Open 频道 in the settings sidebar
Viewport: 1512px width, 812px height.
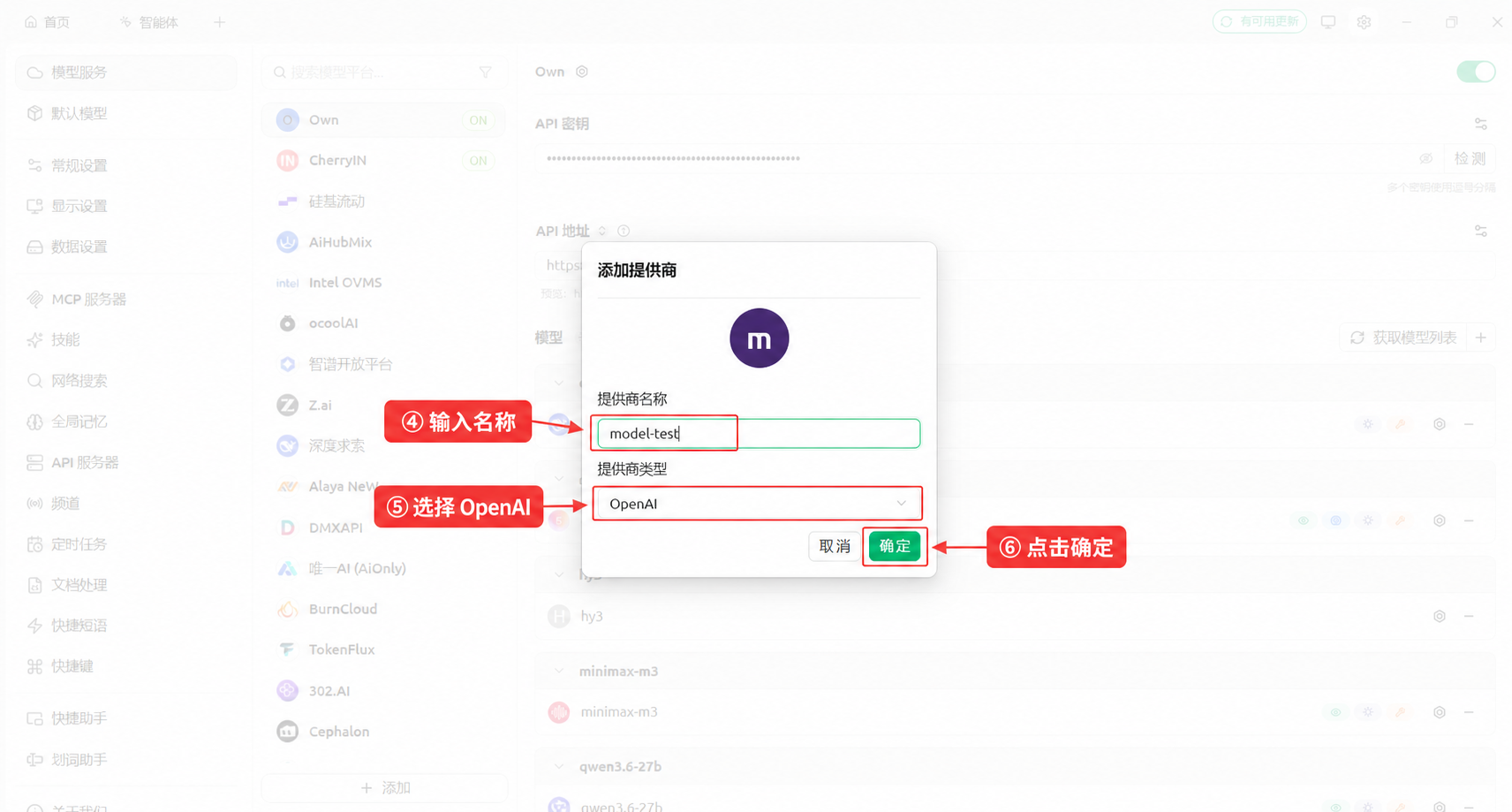coord(126,504)
